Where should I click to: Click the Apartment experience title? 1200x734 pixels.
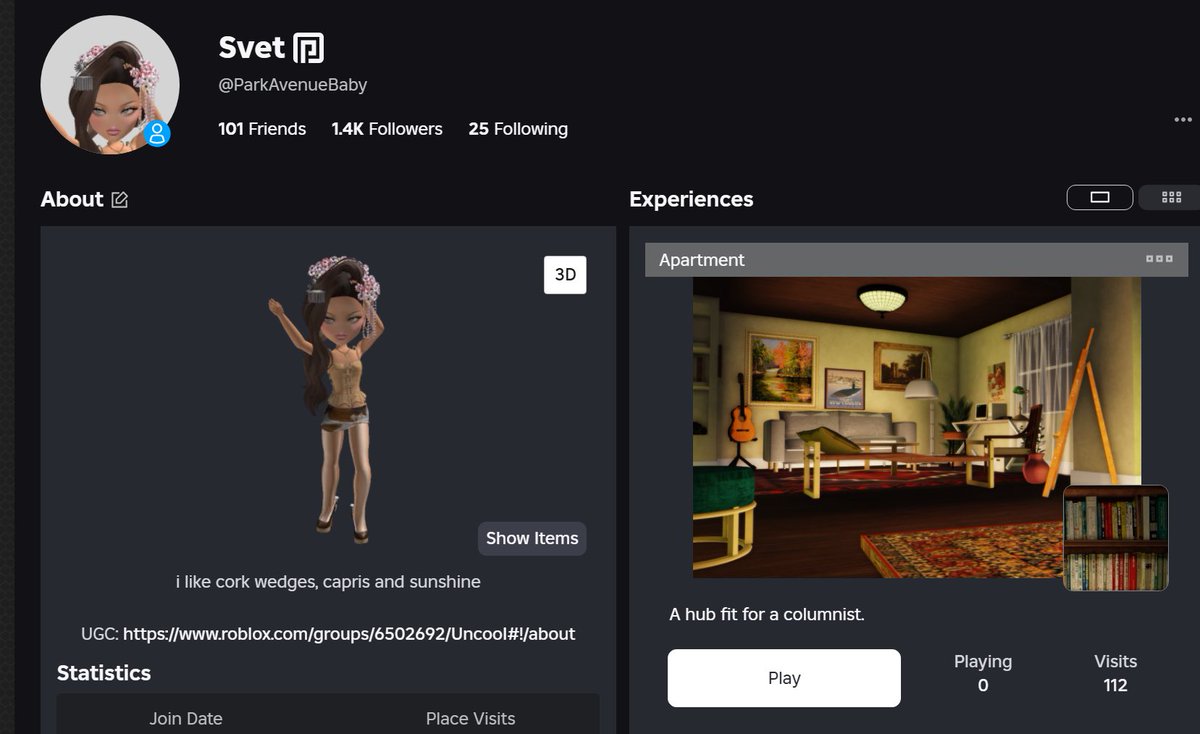click(702, 260)
